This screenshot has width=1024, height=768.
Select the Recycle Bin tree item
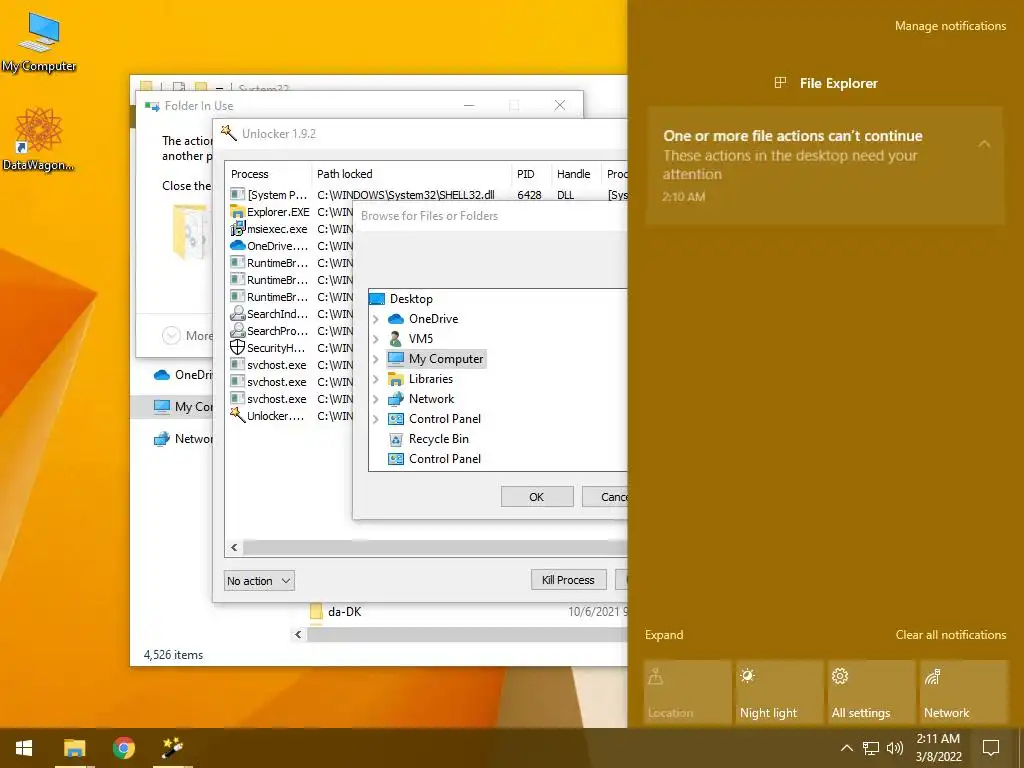(x=438, y=439)
